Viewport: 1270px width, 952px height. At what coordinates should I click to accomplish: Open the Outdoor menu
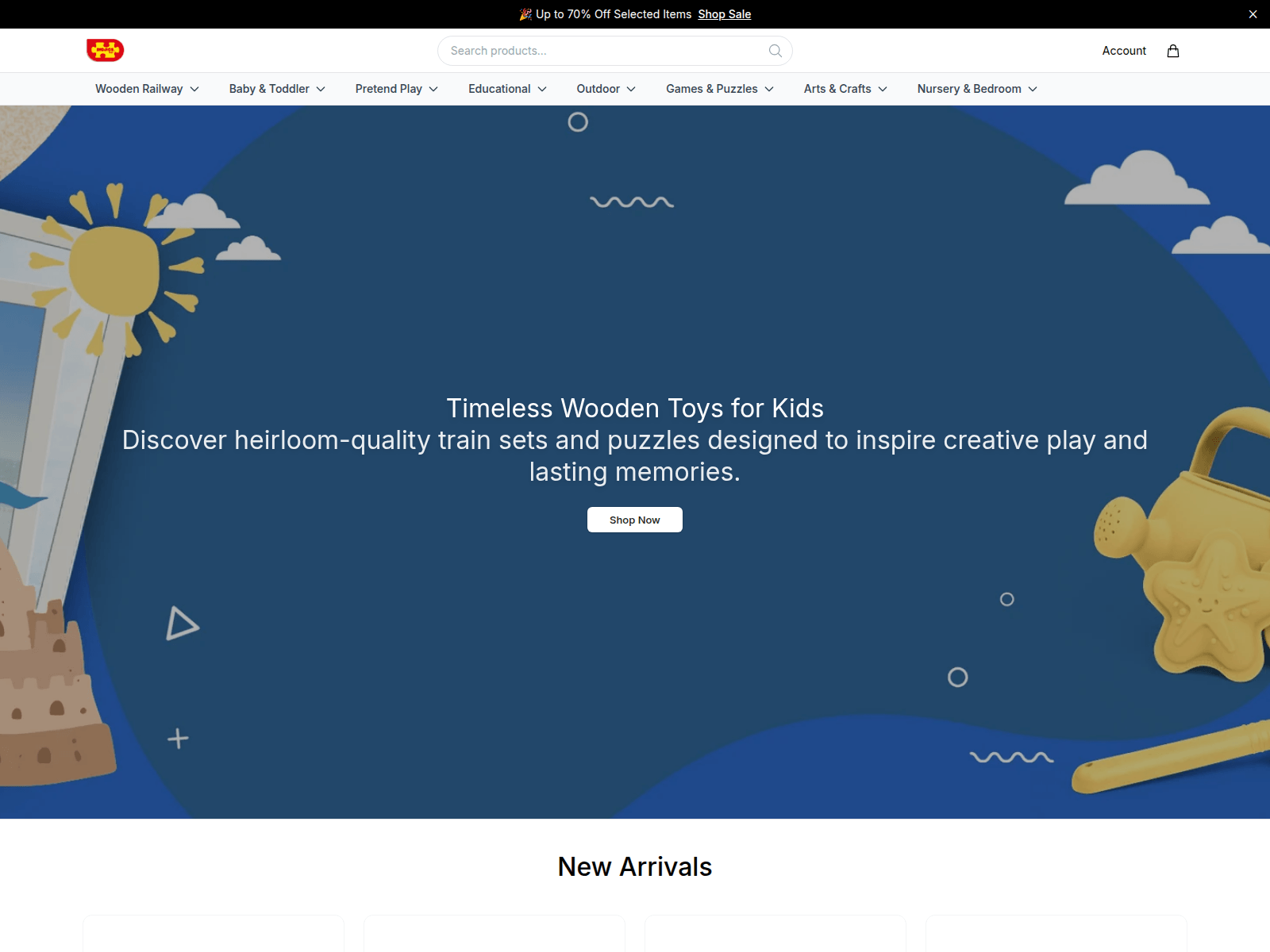pyautogui.click(x=606, y=89)
